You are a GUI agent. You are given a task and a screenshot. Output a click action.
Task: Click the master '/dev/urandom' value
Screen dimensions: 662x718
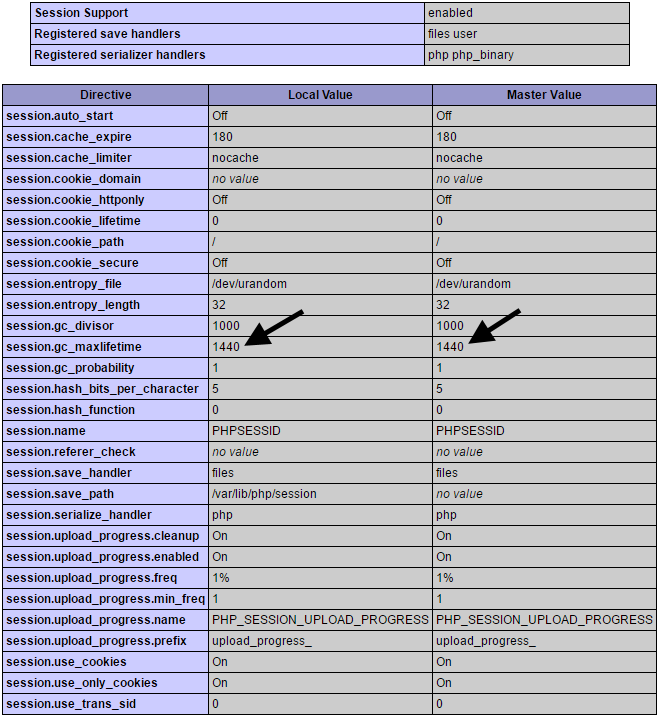[473, 284]
